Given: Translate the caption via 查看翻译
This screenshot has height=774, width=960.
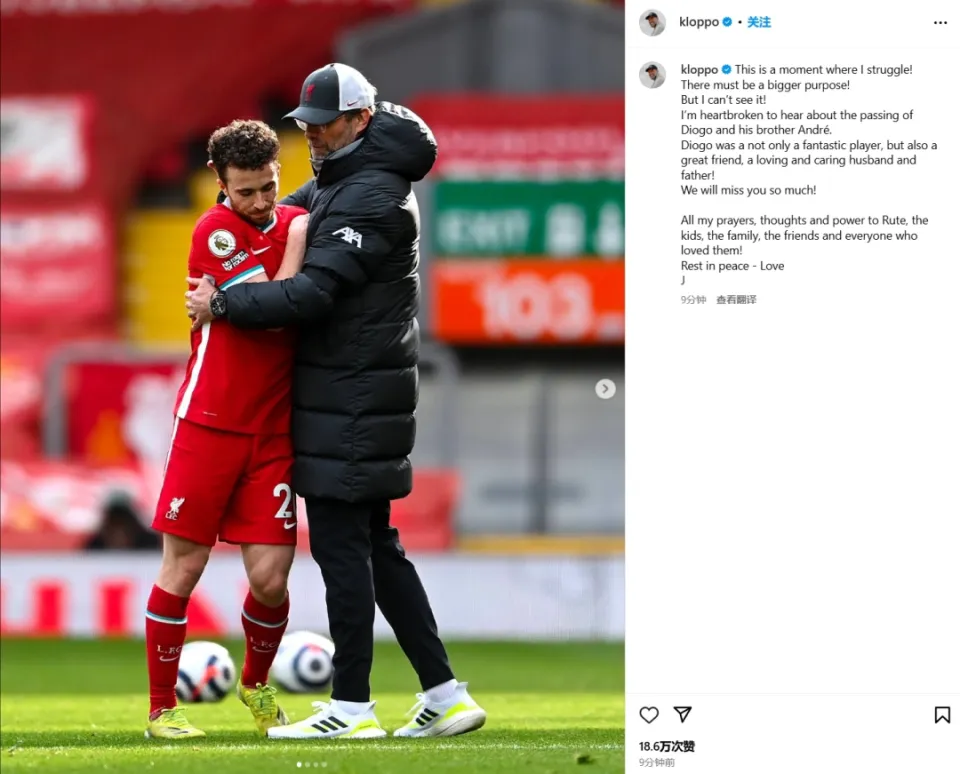Looking at the screenshot, I should 736,299.
